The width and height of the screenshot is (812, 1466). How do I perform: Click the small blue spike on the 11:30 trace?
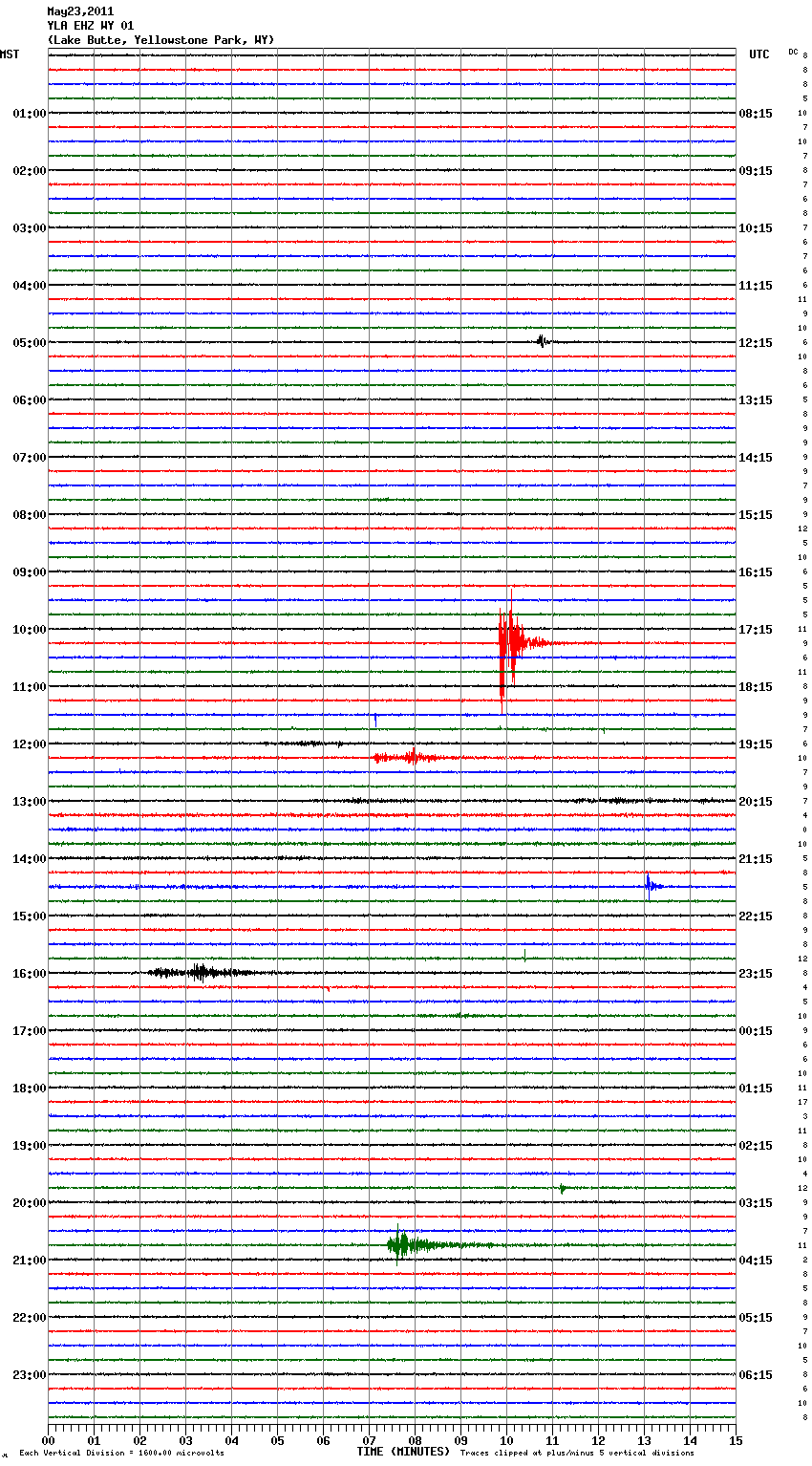(x=375, y=719)
